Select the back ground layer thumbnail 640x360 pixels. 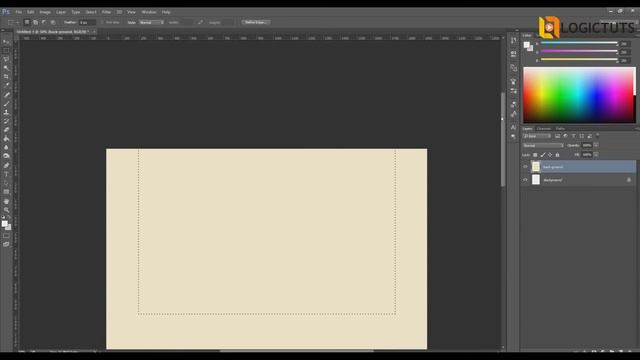click(x=536, y=167)
